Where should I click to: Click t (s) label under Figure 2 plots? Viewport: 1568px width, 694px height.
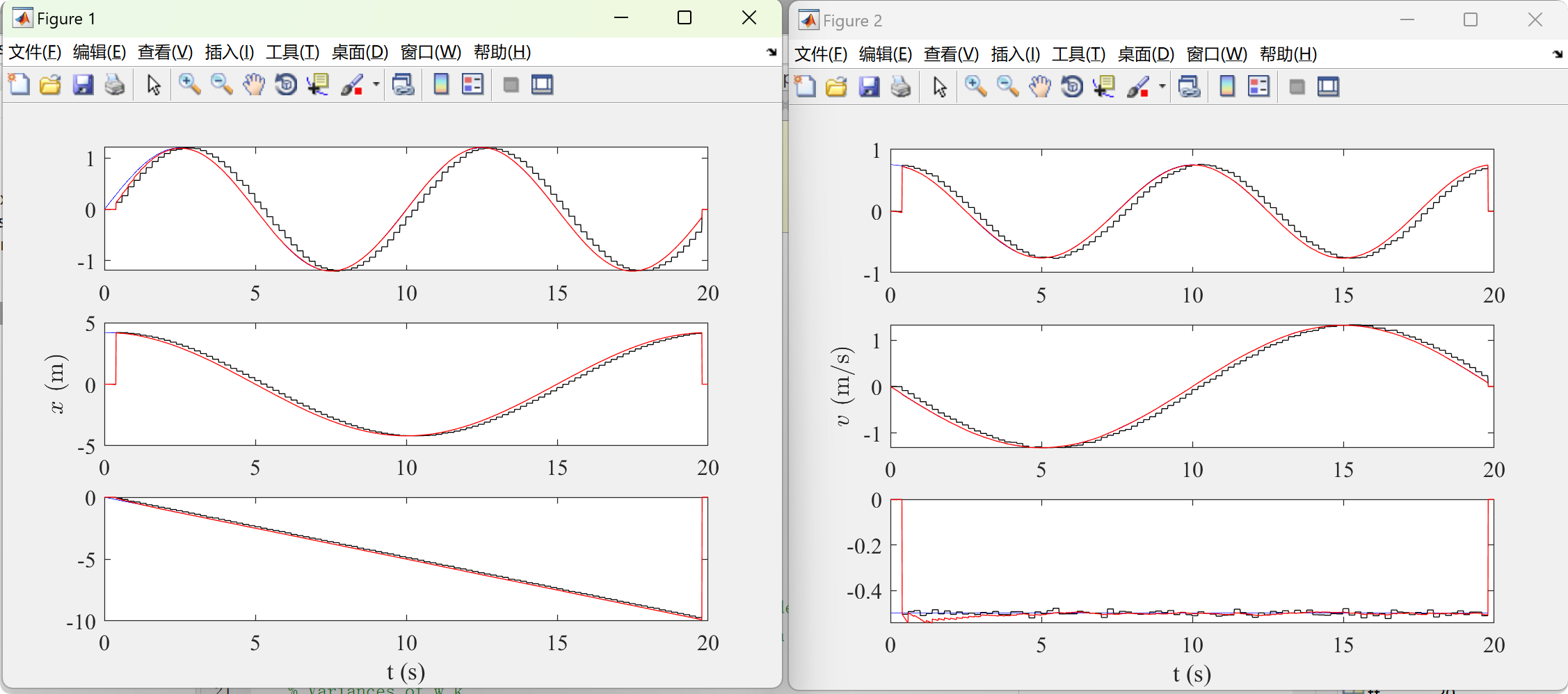(x=1192, y=674)
